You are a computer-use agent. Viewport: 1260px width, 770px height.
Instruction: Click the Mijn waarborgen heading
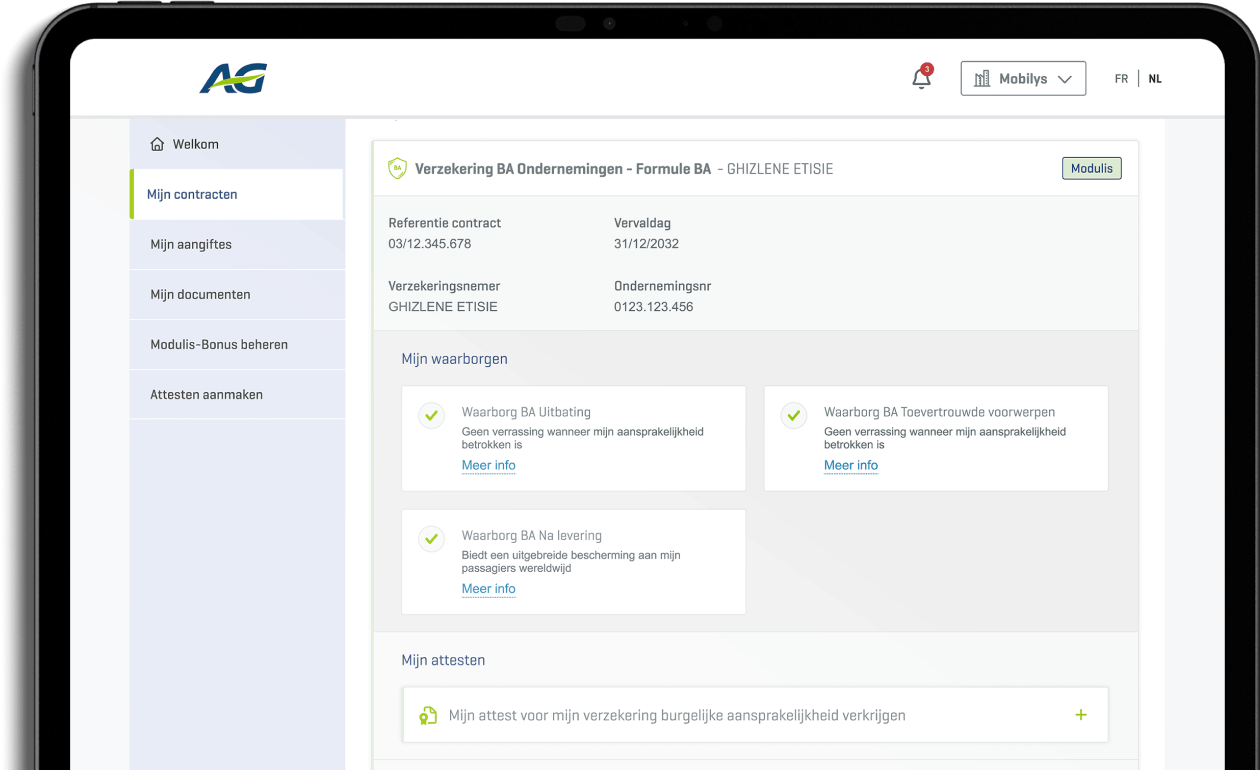454,359
